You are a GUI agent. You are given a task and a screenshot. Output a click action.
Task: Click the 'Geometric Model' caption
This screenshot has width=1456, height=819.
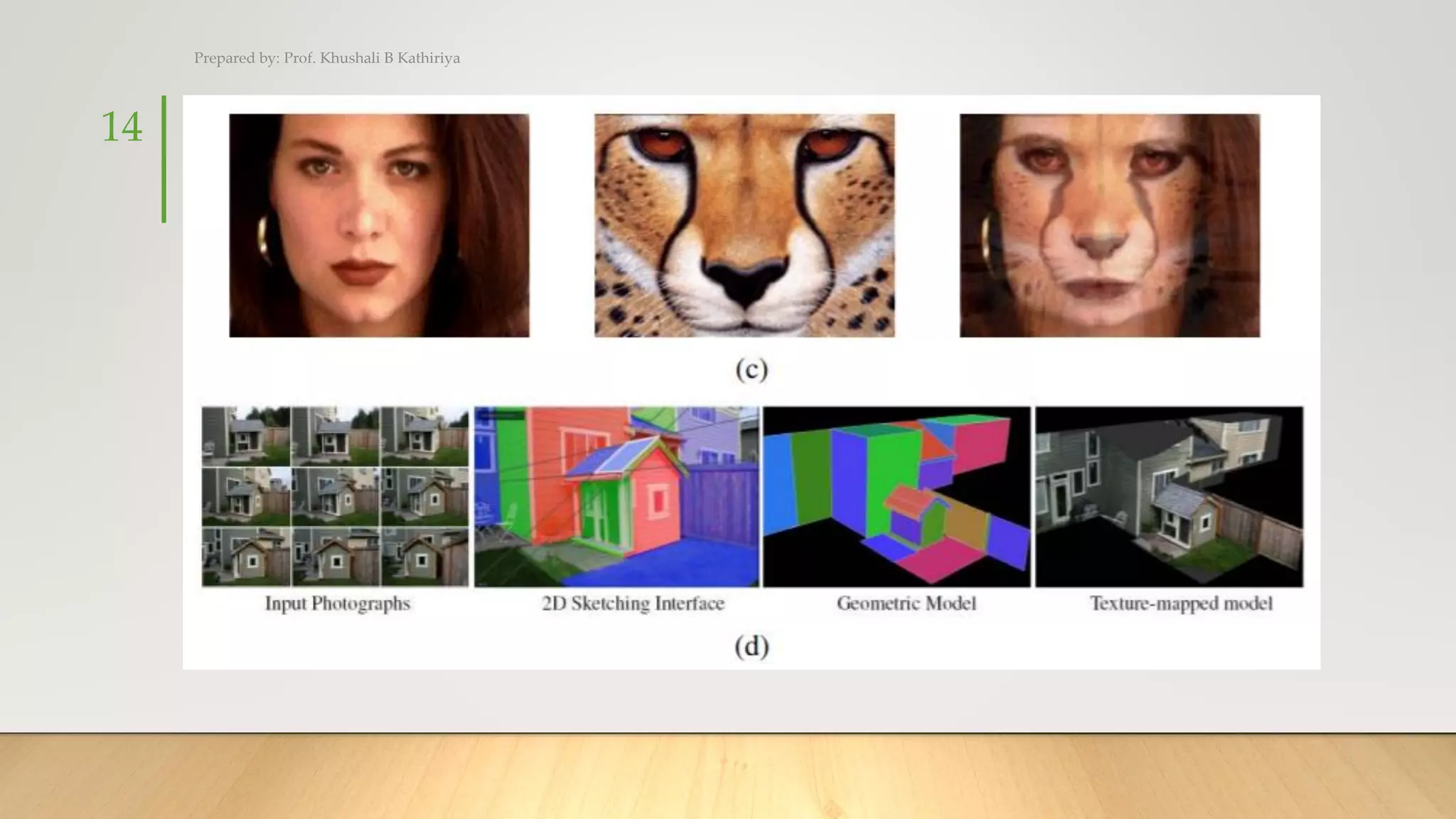point(906,604)
